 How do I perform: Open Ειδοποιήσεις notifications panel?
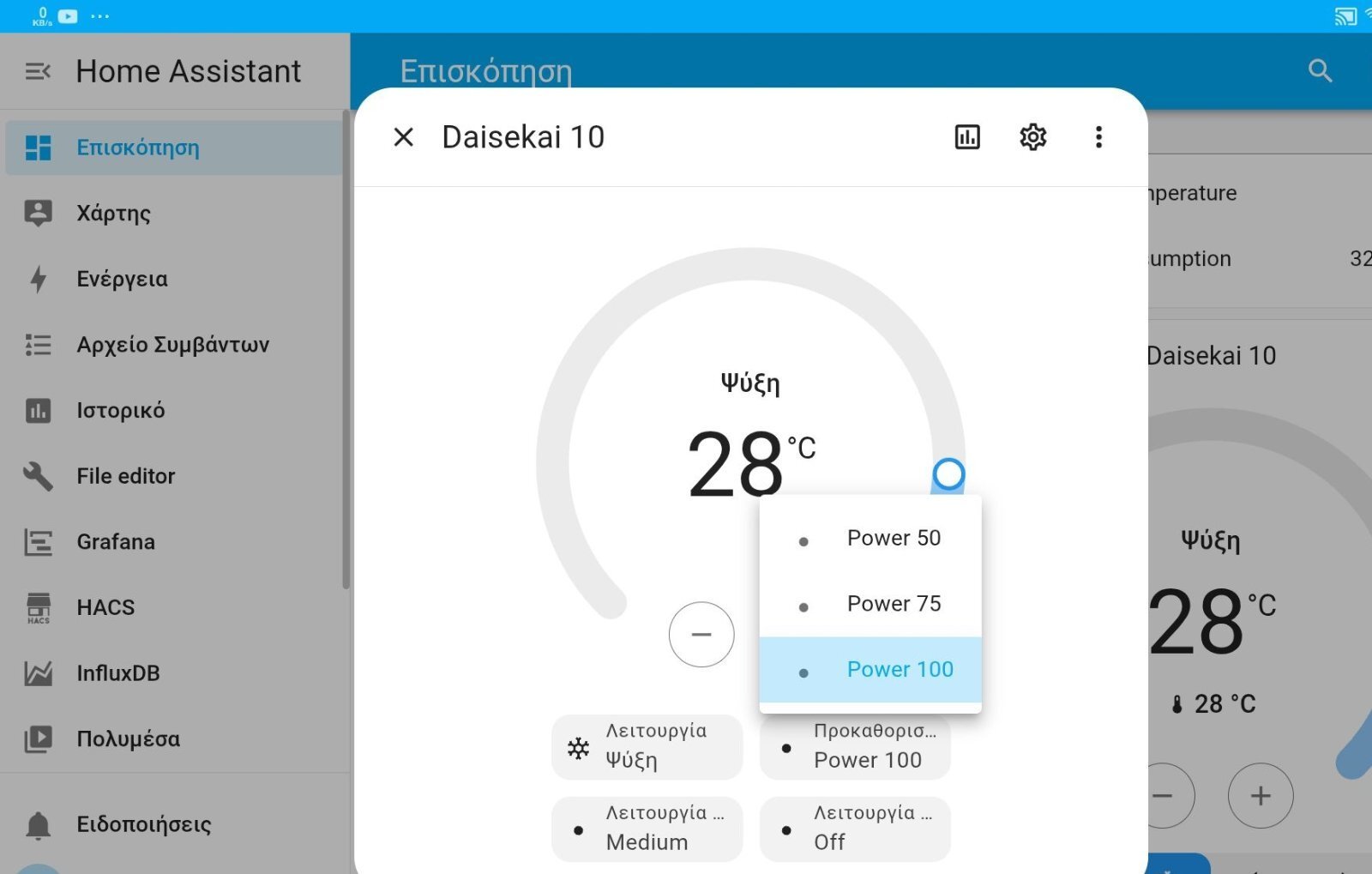tap(174, 825)
